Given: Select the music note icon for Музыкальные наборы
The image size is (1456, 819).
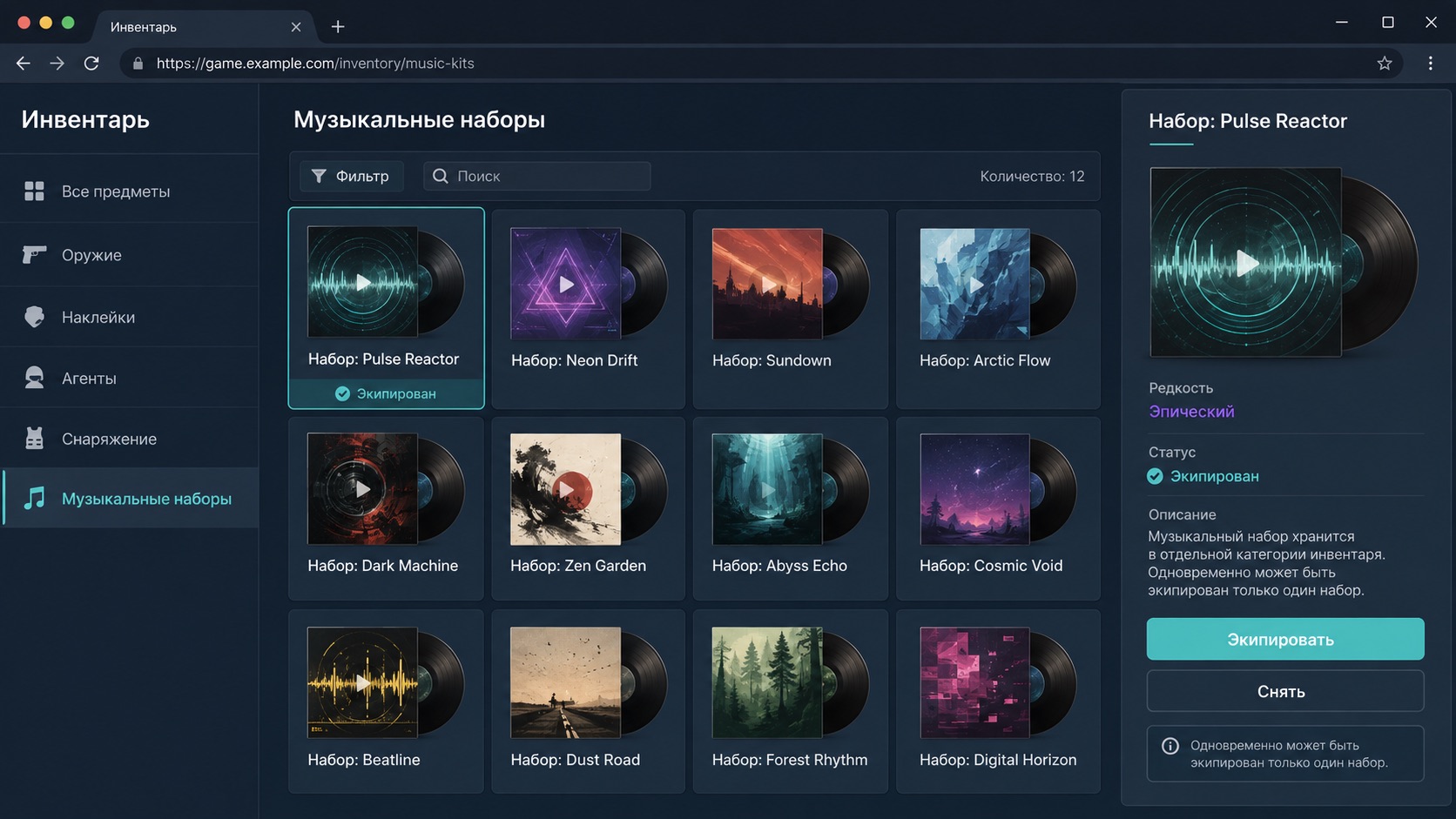Looking at the screenshot, I should coord(34,498).
